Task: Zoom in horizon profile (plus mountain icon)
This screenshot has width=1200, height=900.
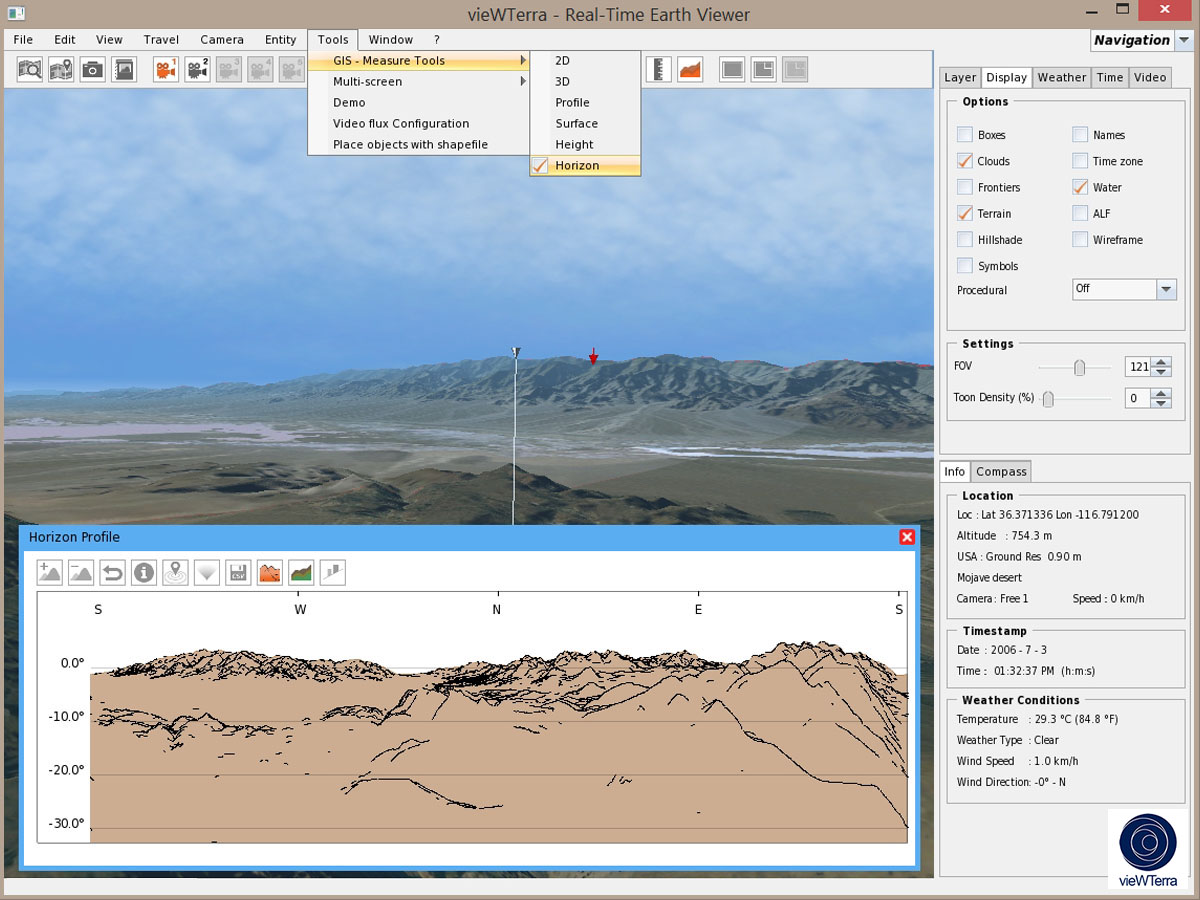Action: (x=50, y=573)
